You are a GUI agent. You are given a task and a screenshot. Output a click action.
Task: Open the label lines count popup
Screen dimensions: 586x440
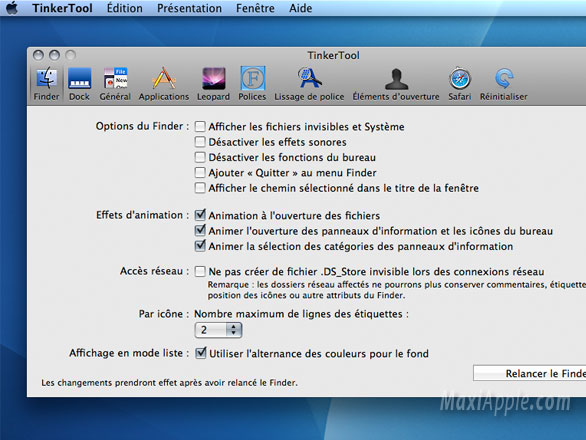[x=218, y=330]
